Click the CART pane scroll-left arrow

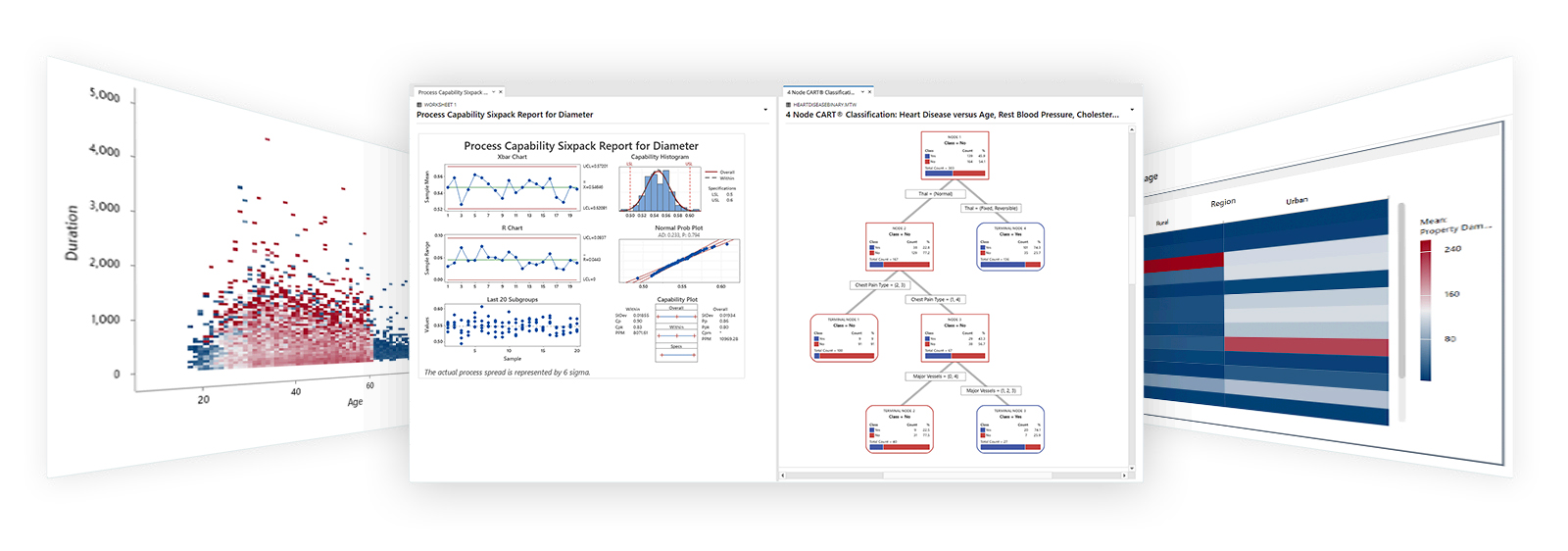coord(783,476)
